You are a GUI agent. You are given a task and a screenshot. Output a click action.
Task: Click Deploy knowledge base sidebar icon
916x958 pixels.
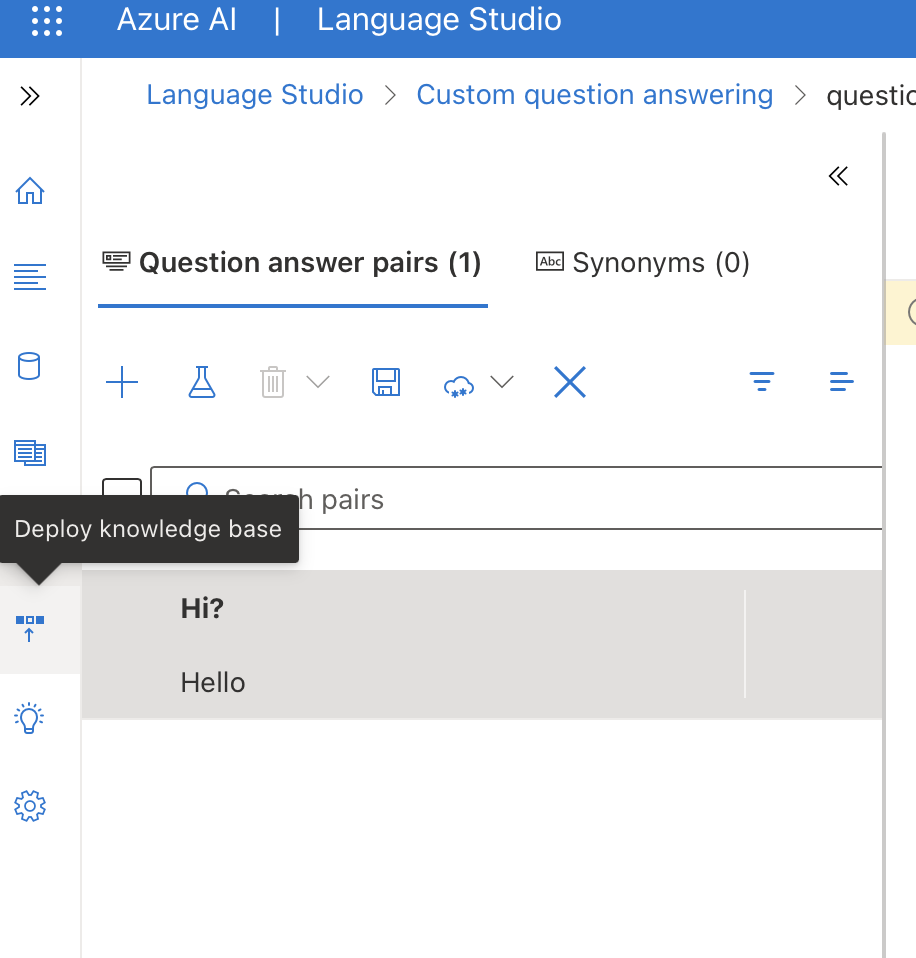(30, 629)
